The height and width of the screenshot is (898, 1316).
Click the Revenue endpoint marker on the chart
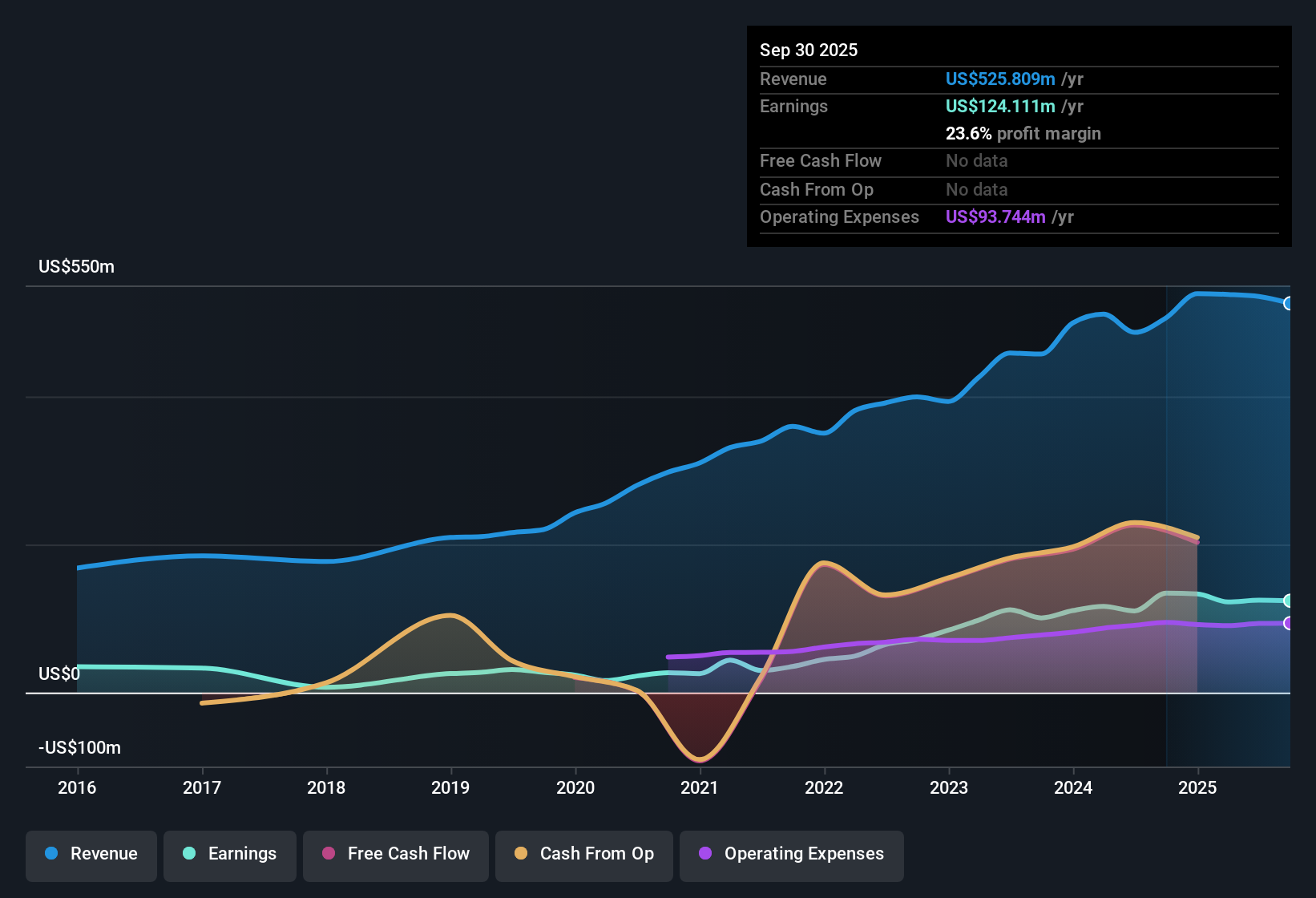click(1288, 304)
